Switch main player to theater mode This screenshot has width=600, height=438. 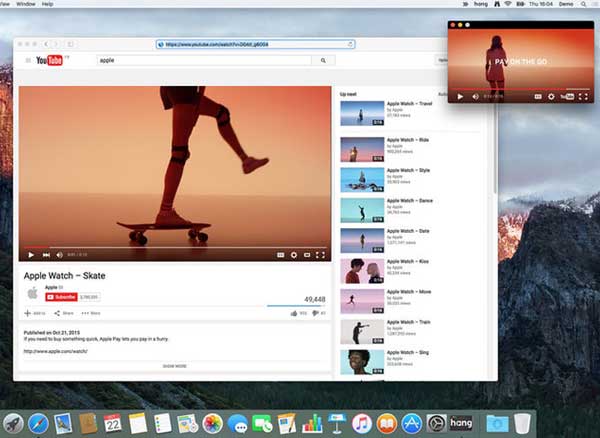(307, 255)
